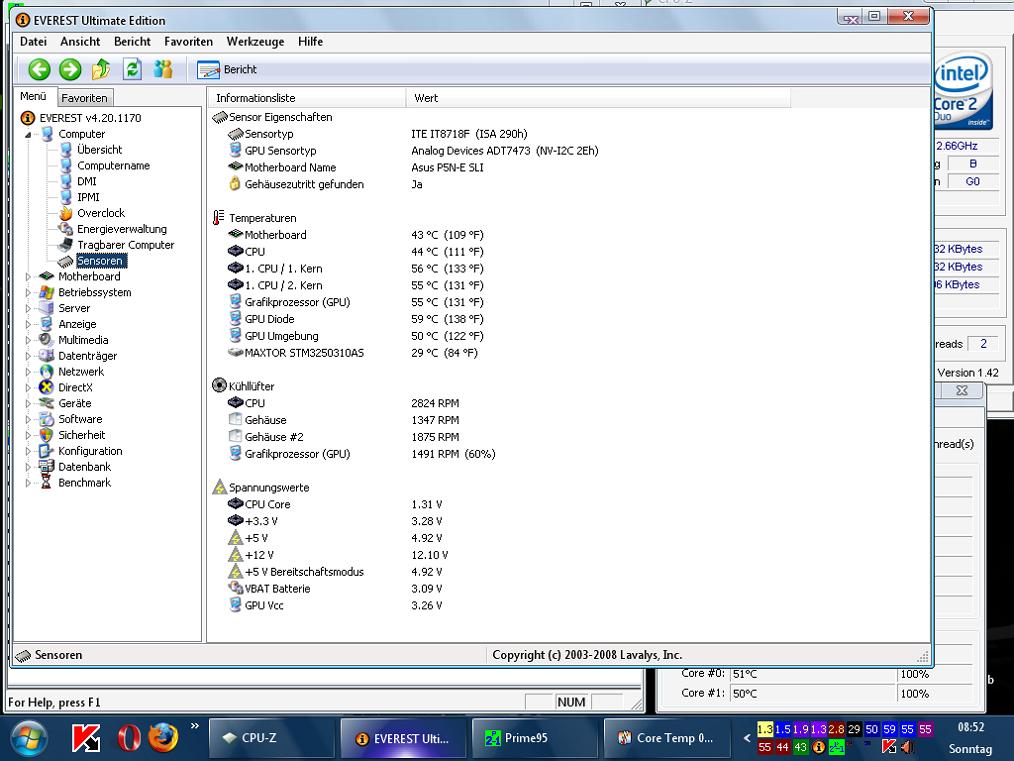1014x761 pixels.
Task: Switch to Prime95 taskbar button
Action: [535, 738]
